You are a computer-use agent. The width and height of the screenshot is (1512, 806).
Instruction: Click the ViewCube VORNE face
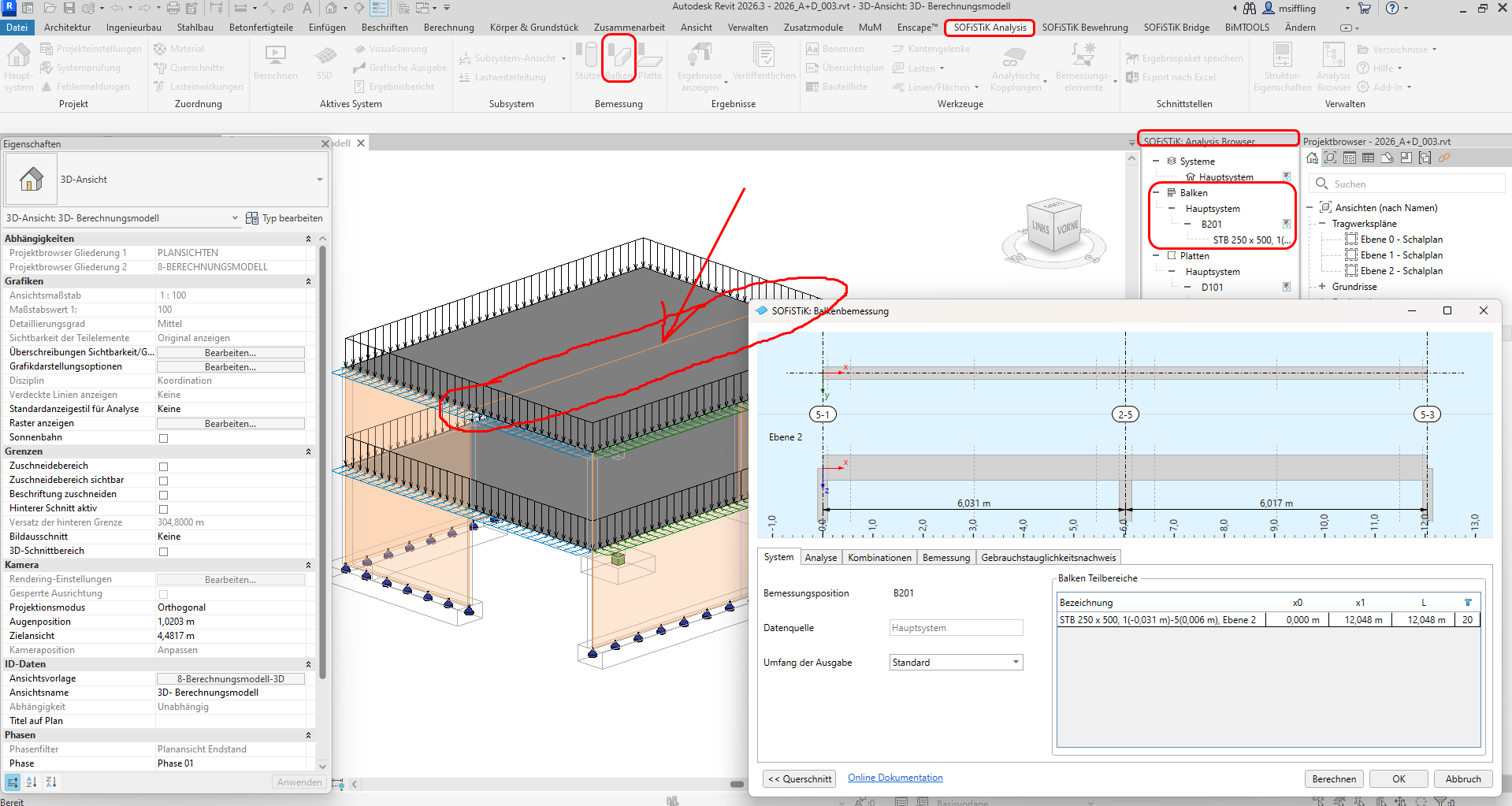coord(1067,228)
